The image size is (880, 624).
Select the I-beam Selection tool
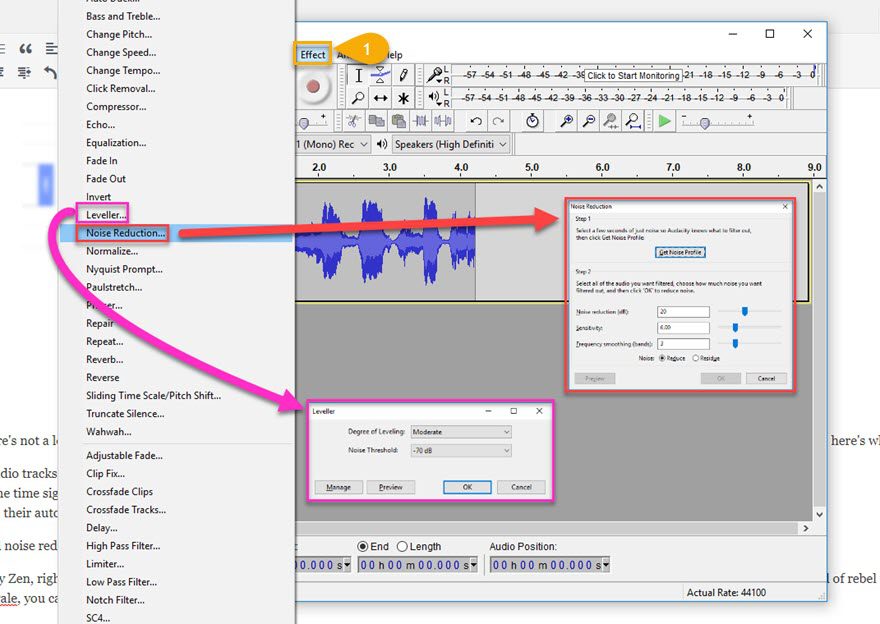tap(358, 75)
